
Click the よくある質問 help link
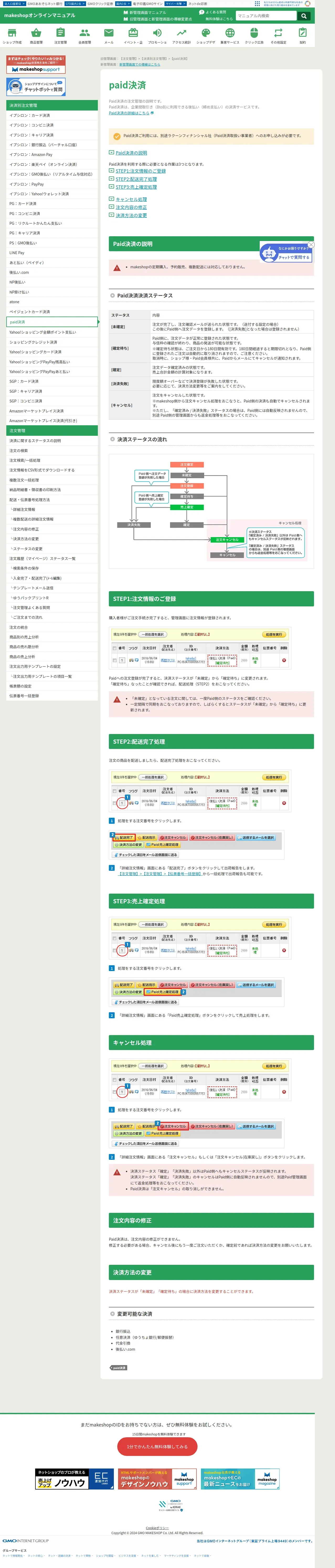click(213, 12)
